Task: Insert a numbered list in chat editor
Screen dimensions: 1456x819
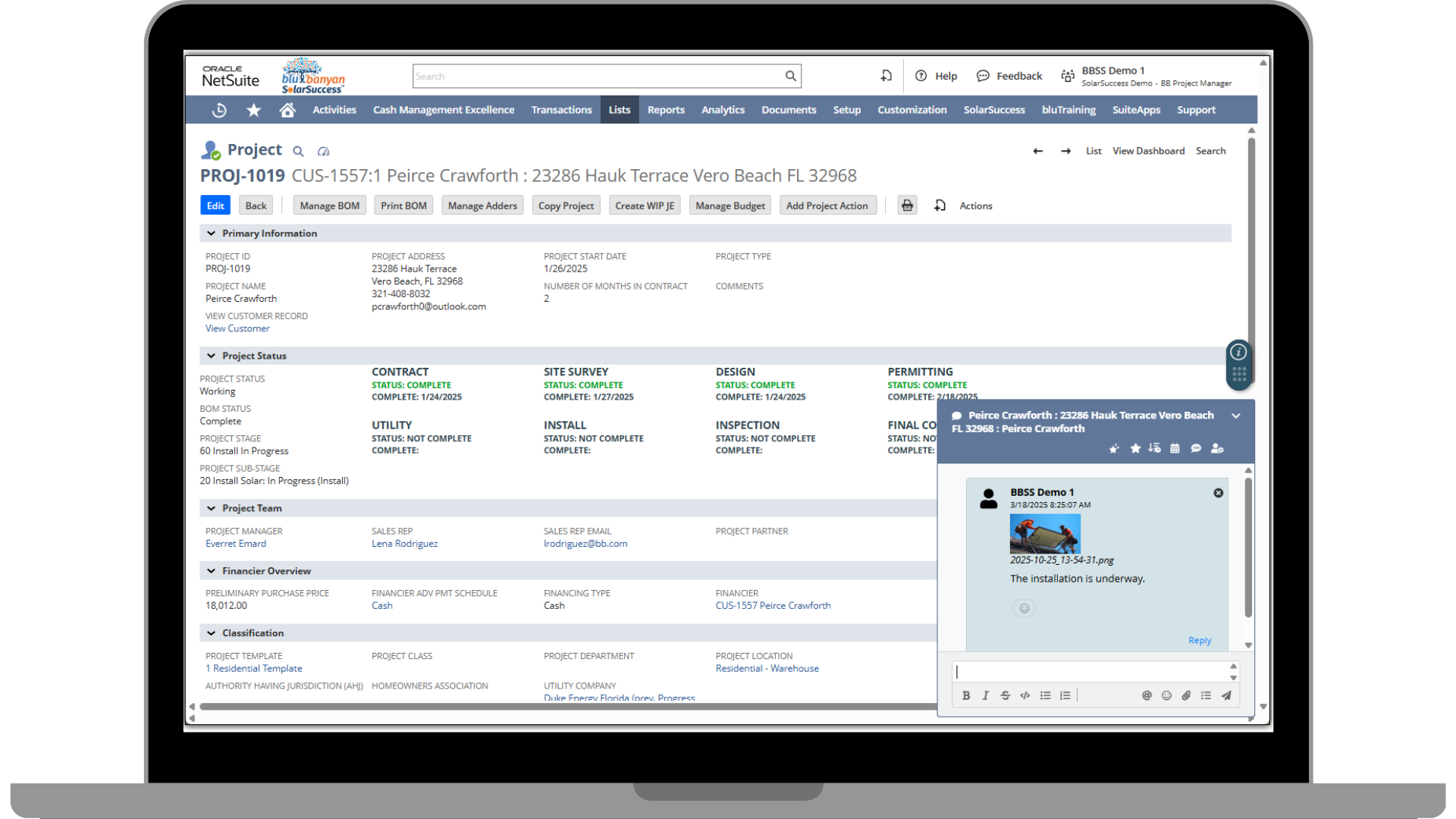Action: (1065, 695)
